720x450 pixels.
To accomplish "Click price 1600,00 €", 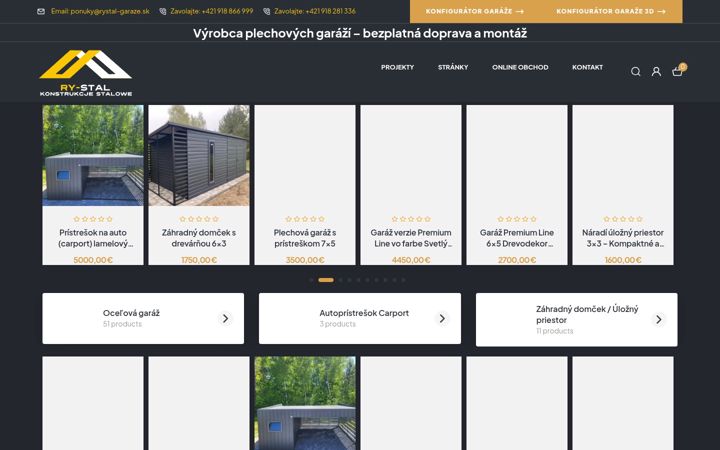I will (623, 260).
